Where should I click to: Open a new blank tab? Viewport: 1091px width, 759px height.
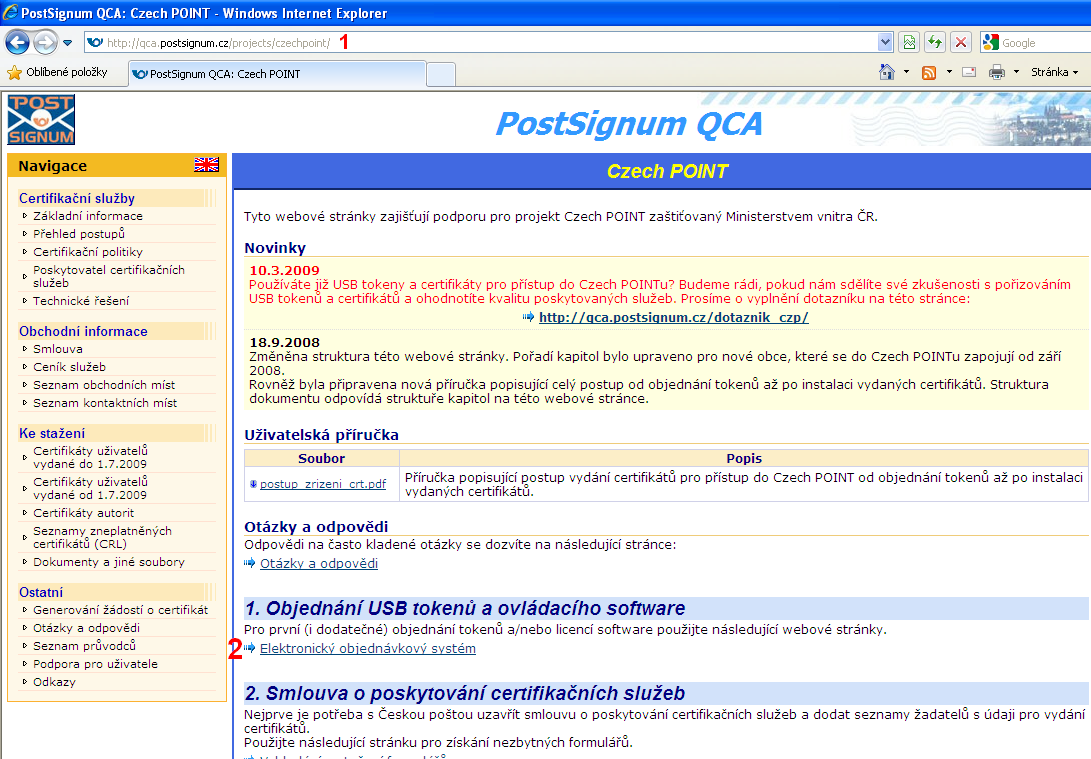[440, 74]
